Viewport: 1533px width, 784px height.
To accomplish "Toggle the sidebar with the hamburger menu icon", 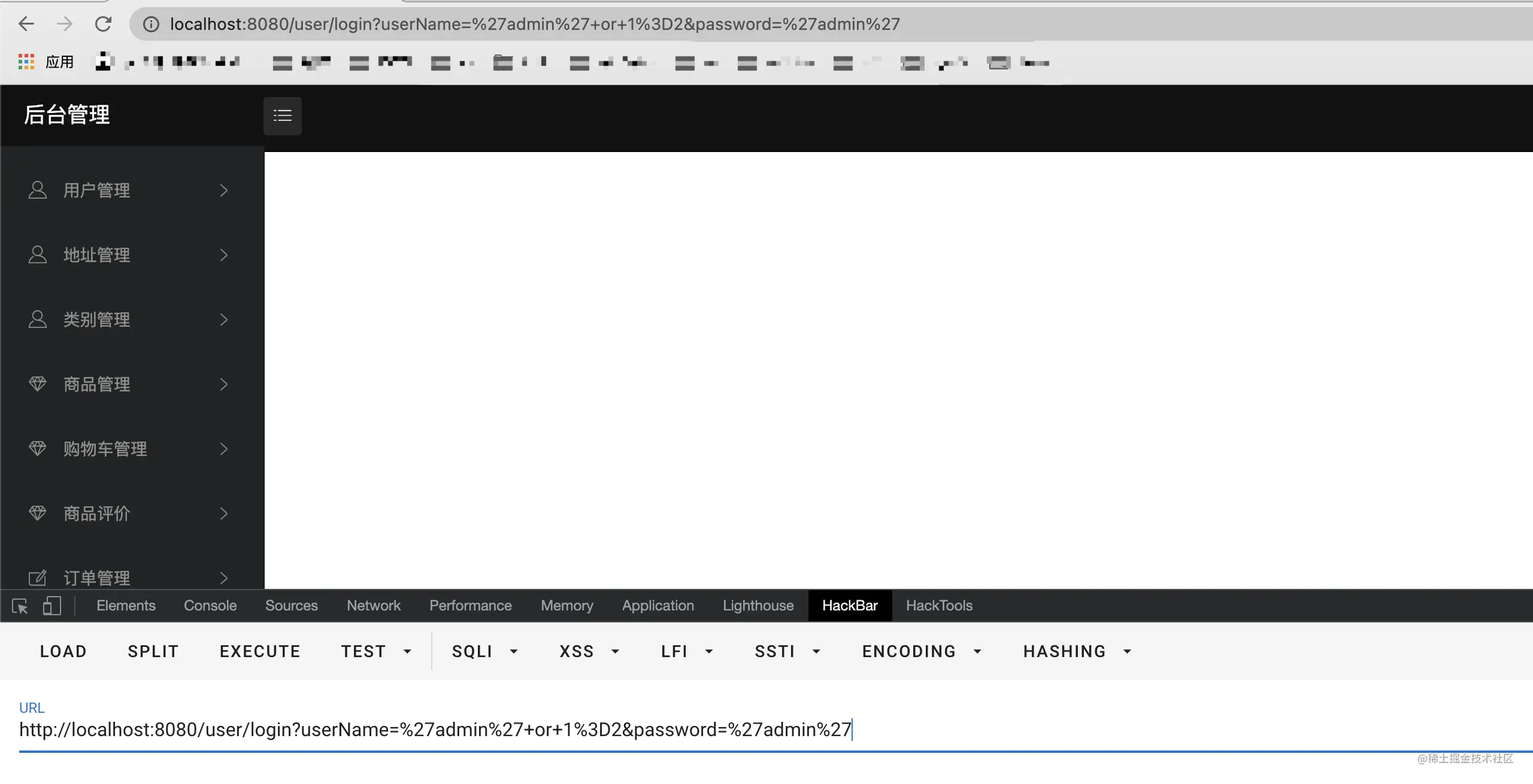I will point(283,116).
